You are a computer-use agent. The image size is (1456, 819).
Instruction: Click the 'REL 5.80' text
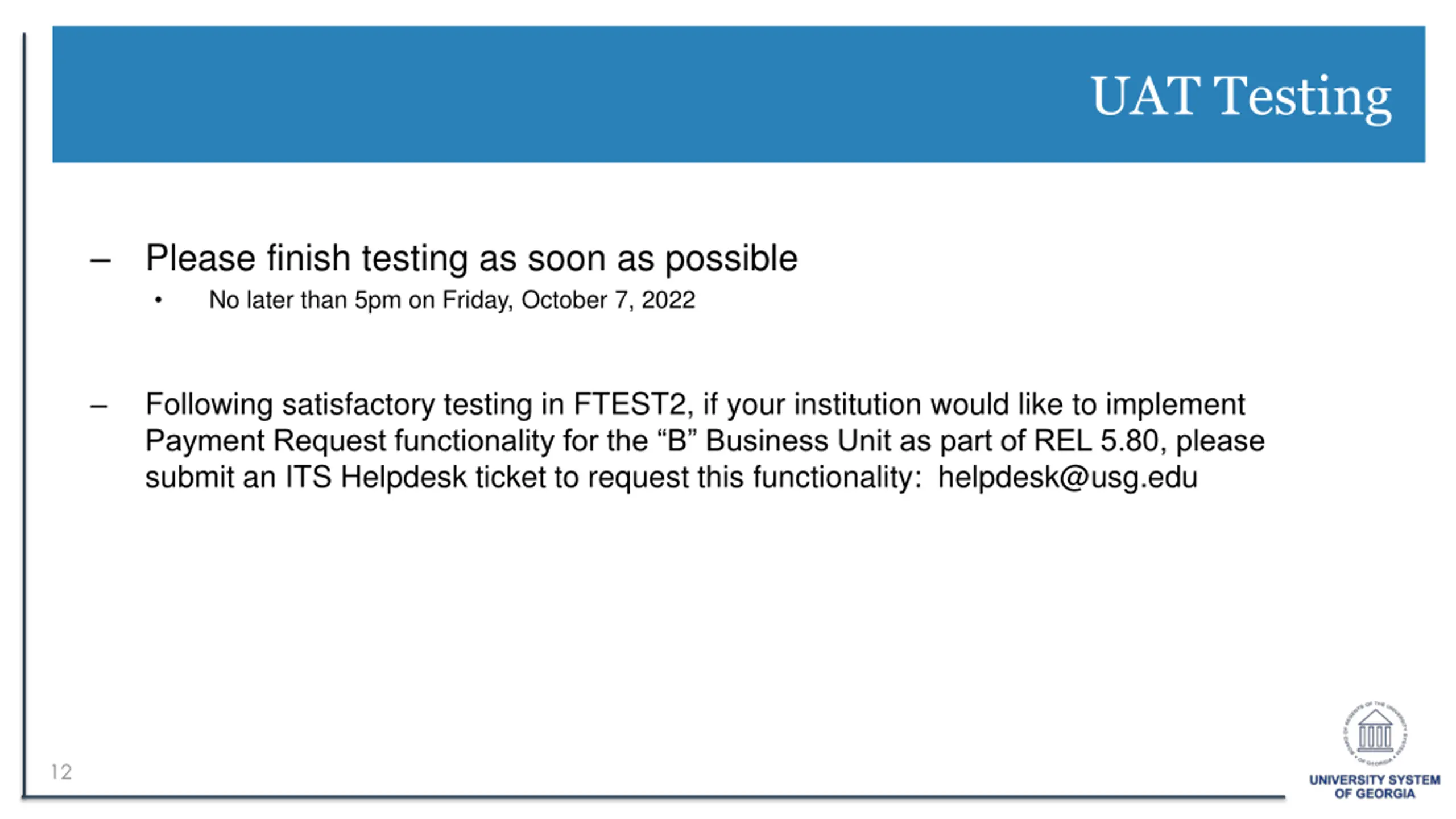1096,441
